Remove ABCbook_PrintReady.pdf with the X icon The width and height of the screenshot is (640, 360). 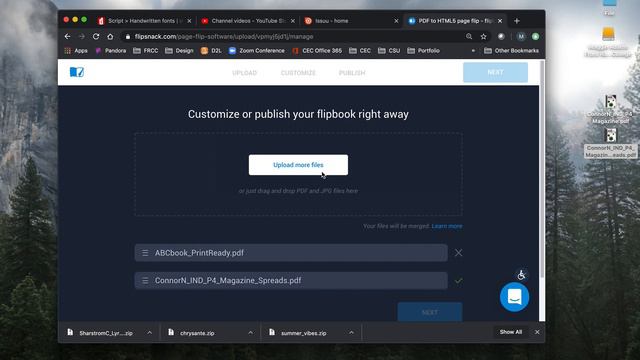458,253
